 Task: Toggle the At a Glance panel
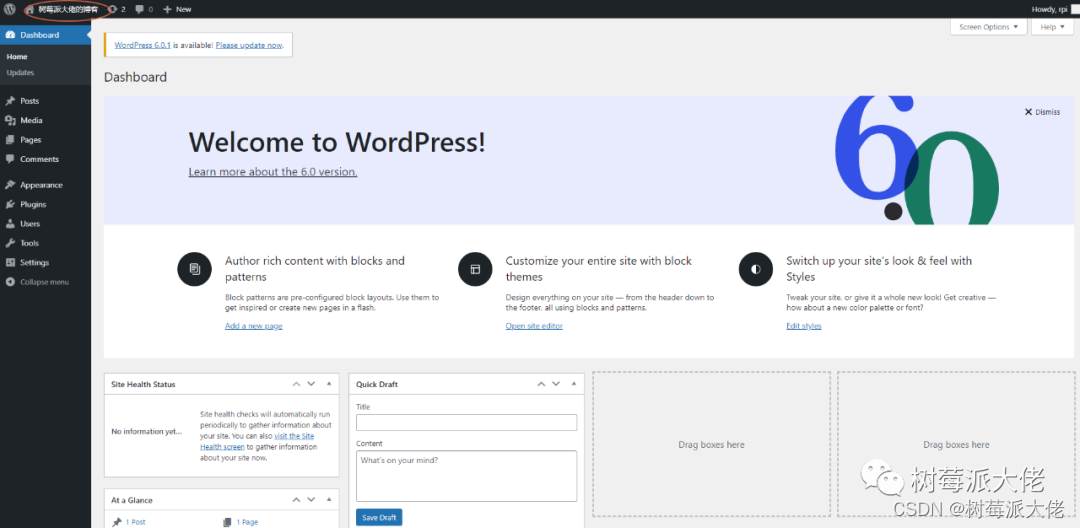click(329, 500)
